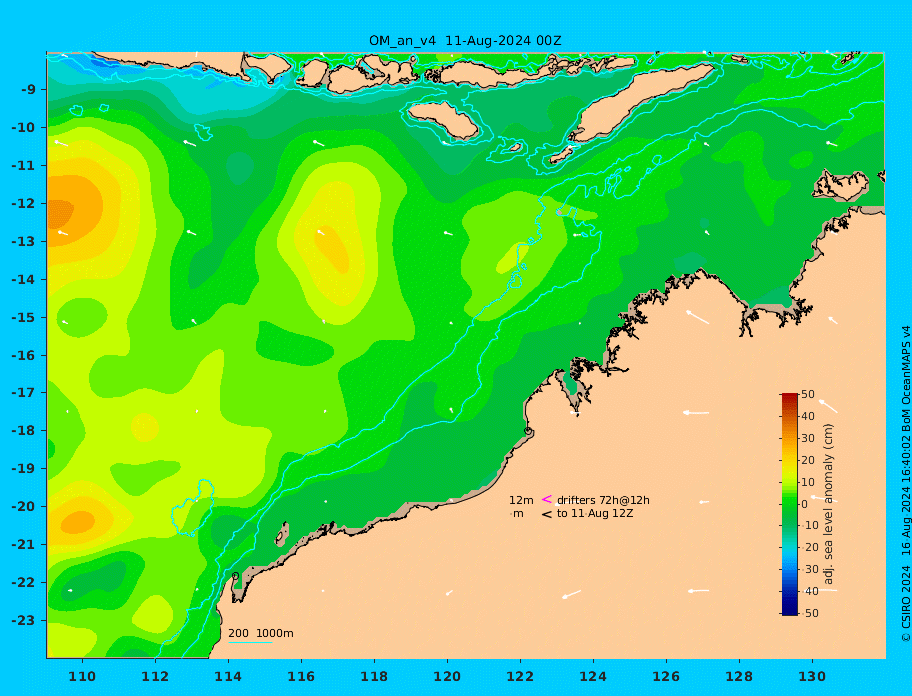Click Timor island on the map
The height and width of the screenshot is (696, 912).
[x=640, y=103]
